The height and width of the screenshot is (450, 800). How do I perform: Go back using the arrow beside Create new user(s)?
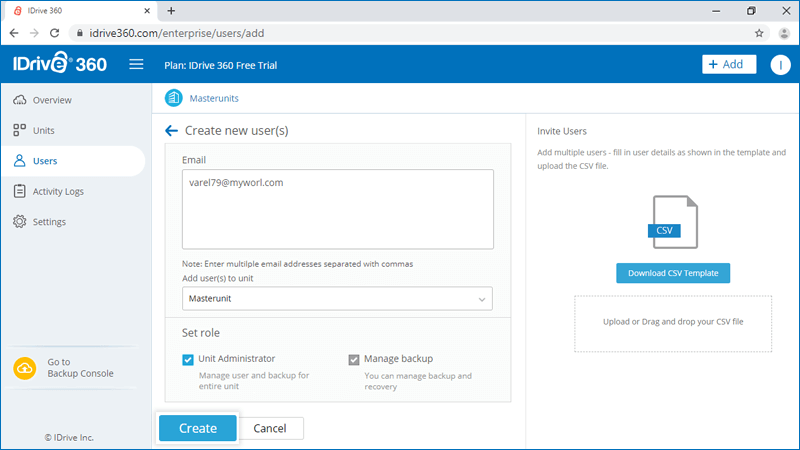coord(171,131)
